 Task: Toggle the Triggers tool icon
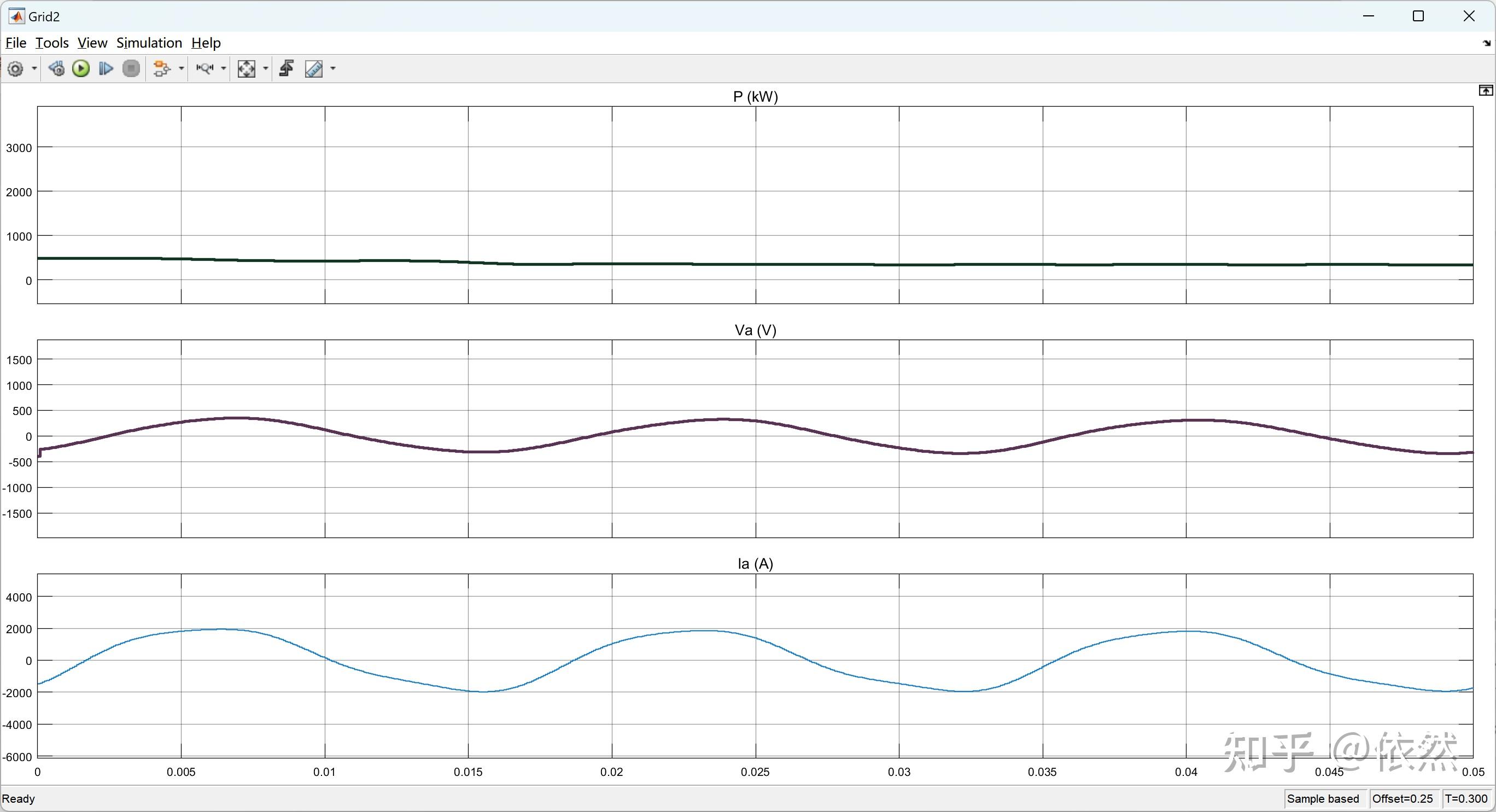[x=287, y=69]
